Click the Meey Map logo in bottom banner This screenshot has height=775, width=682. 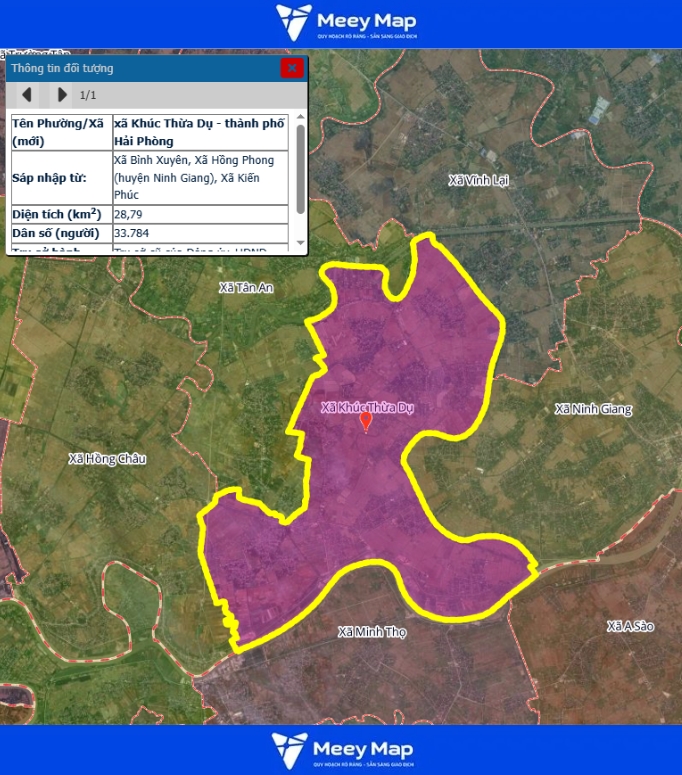point(342,751)
